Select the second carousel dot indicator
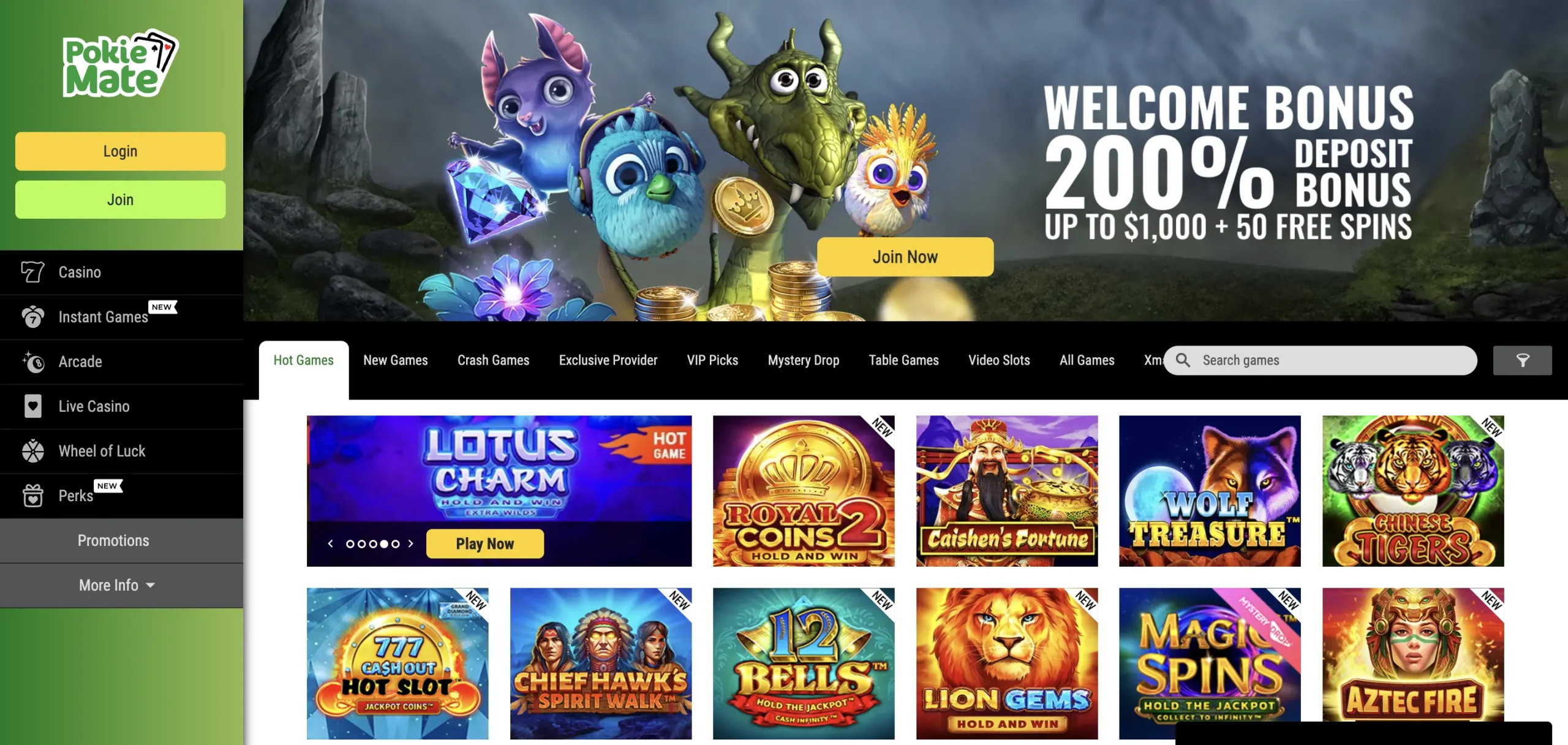Viewport: 1568px width, 745px height. click(361, 543)
